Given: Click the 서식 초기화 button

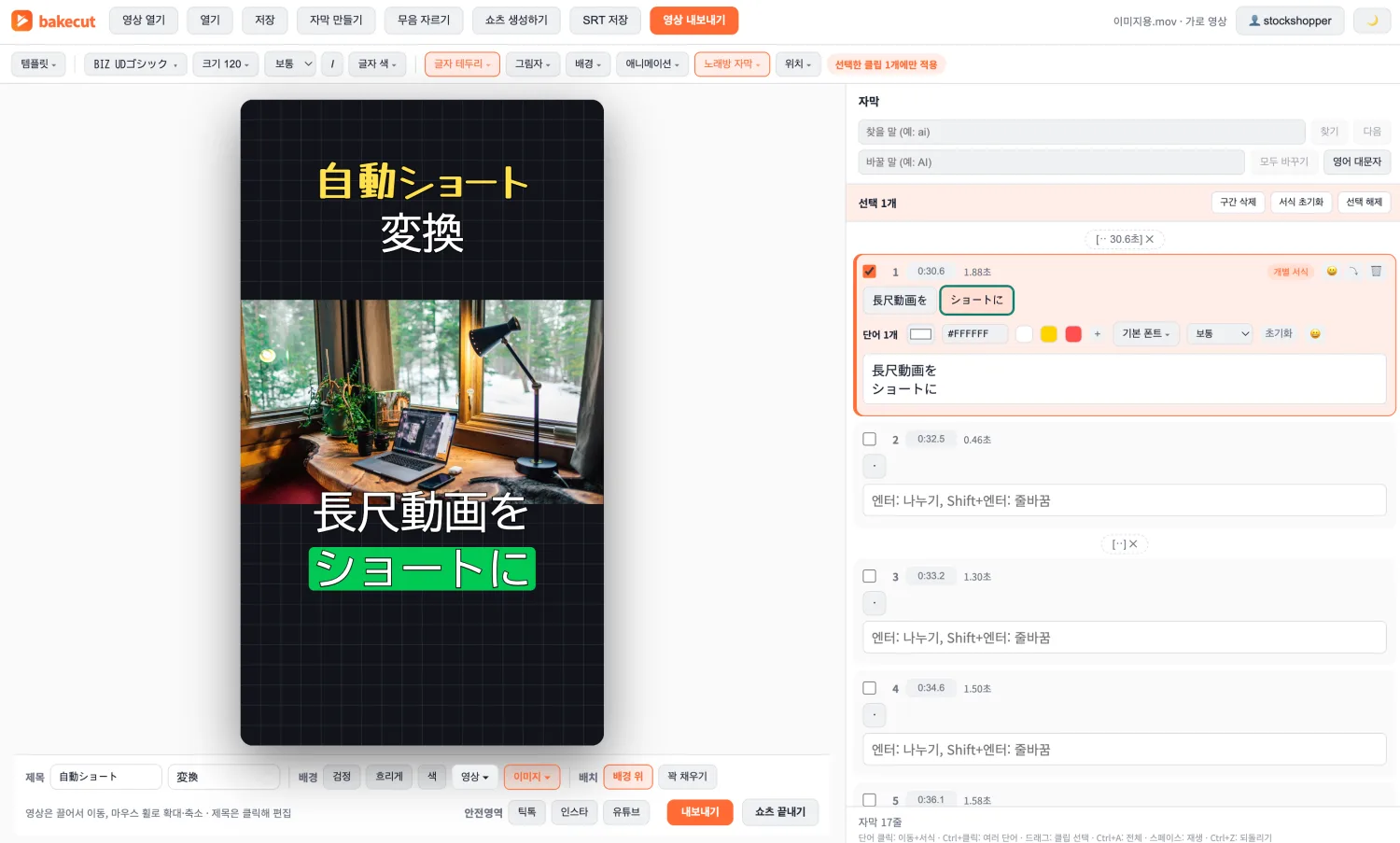Looking at the screenshot, I should pos(1301,203).
